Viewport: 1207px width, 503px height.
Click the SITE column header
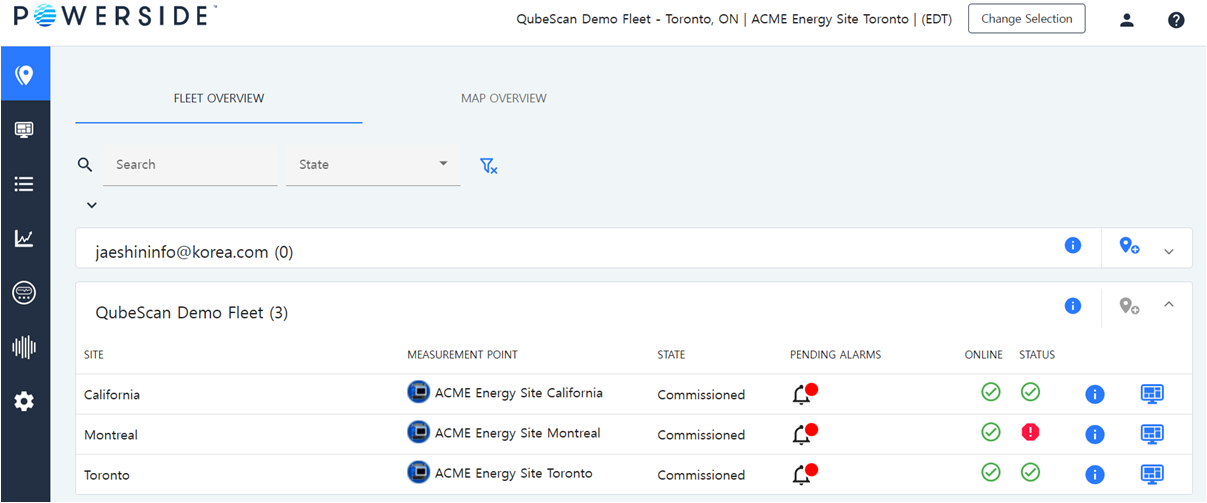point(94,355)
